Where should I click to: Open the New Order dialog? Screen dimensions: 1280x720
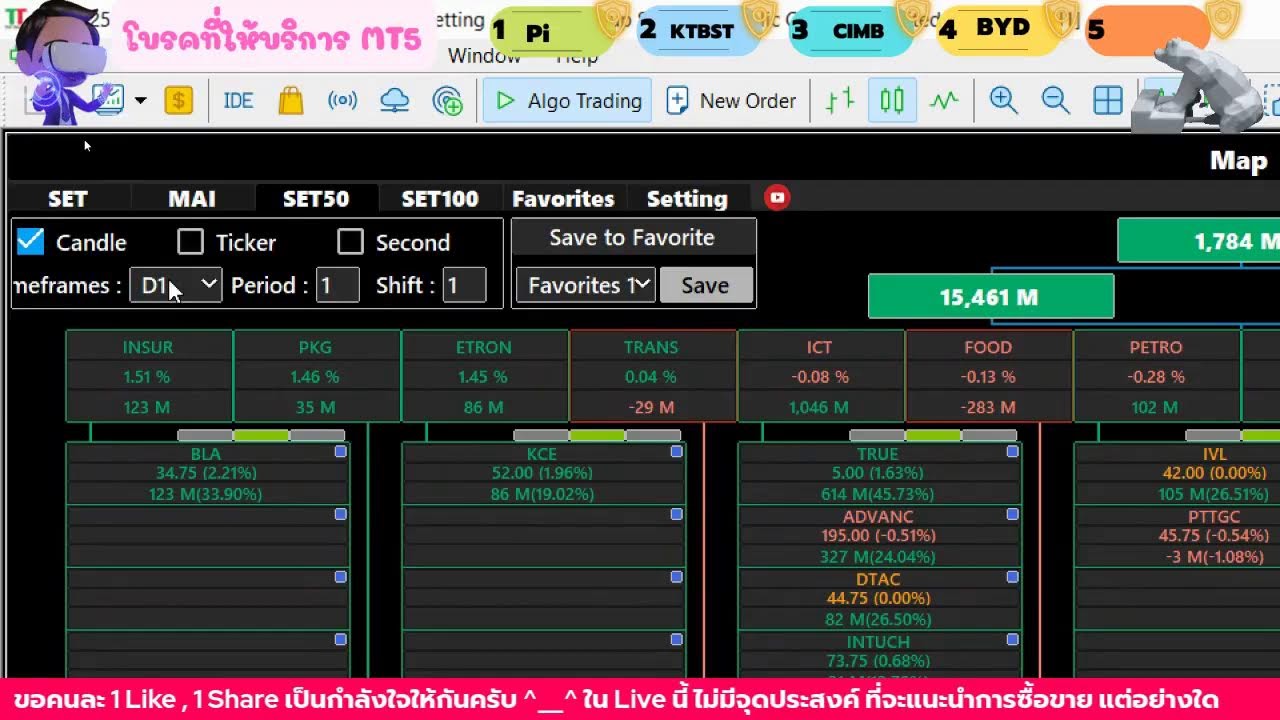pos(731,100)
